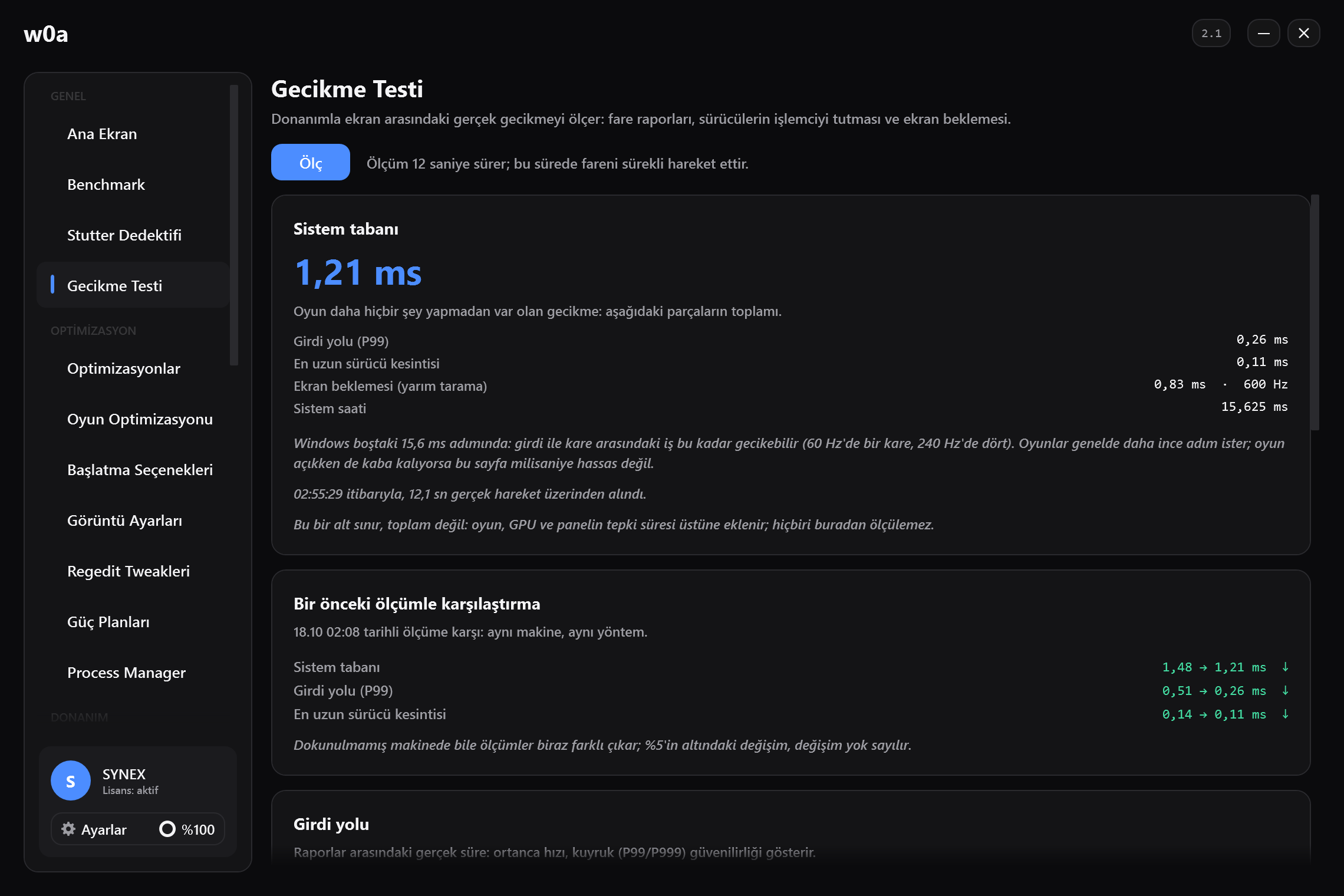Minimize the w0a window
Screen dimensions: 1344x896
point(1263,33)
